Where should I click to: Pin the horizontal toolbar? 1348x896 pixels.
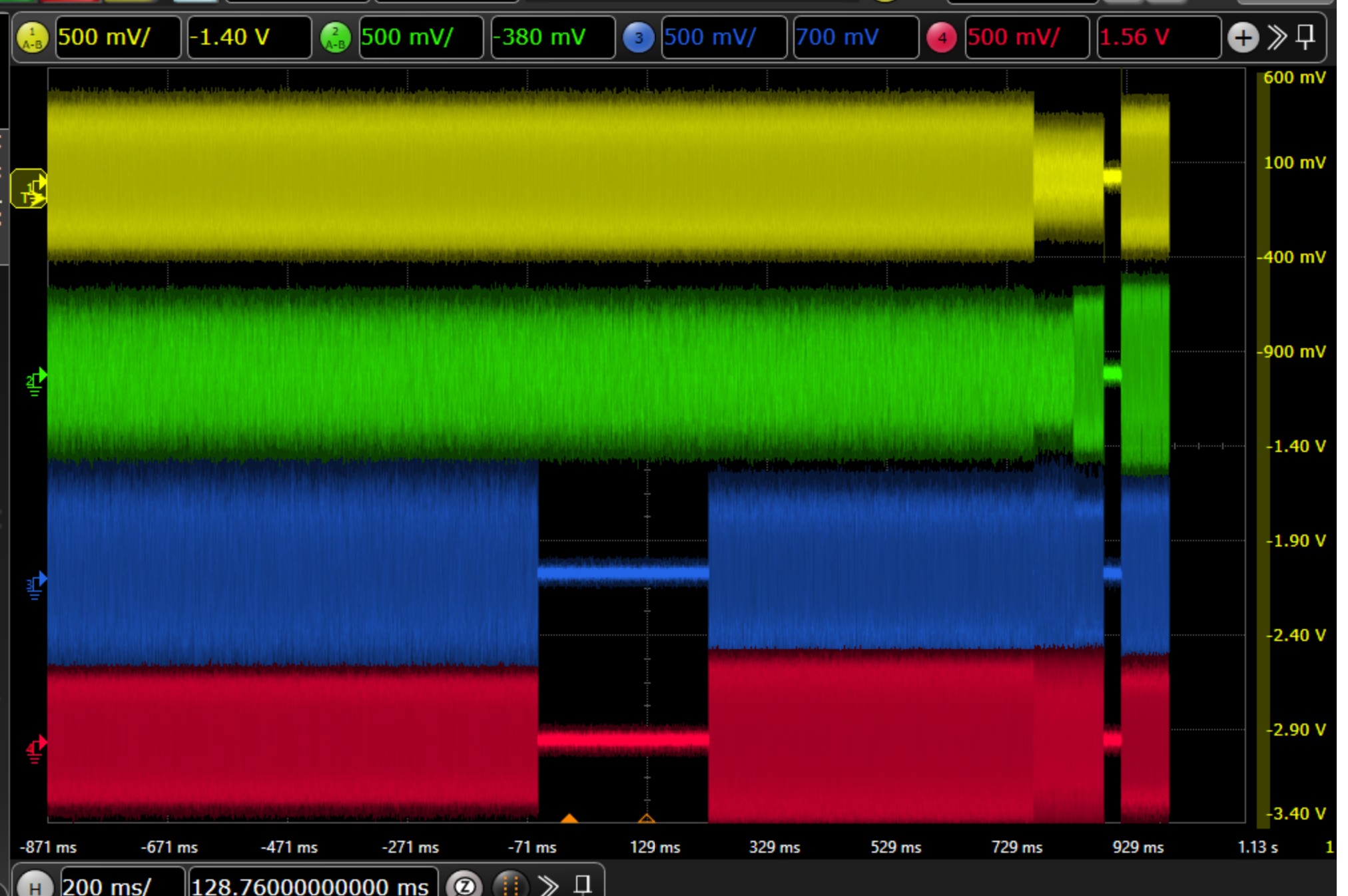583,885
